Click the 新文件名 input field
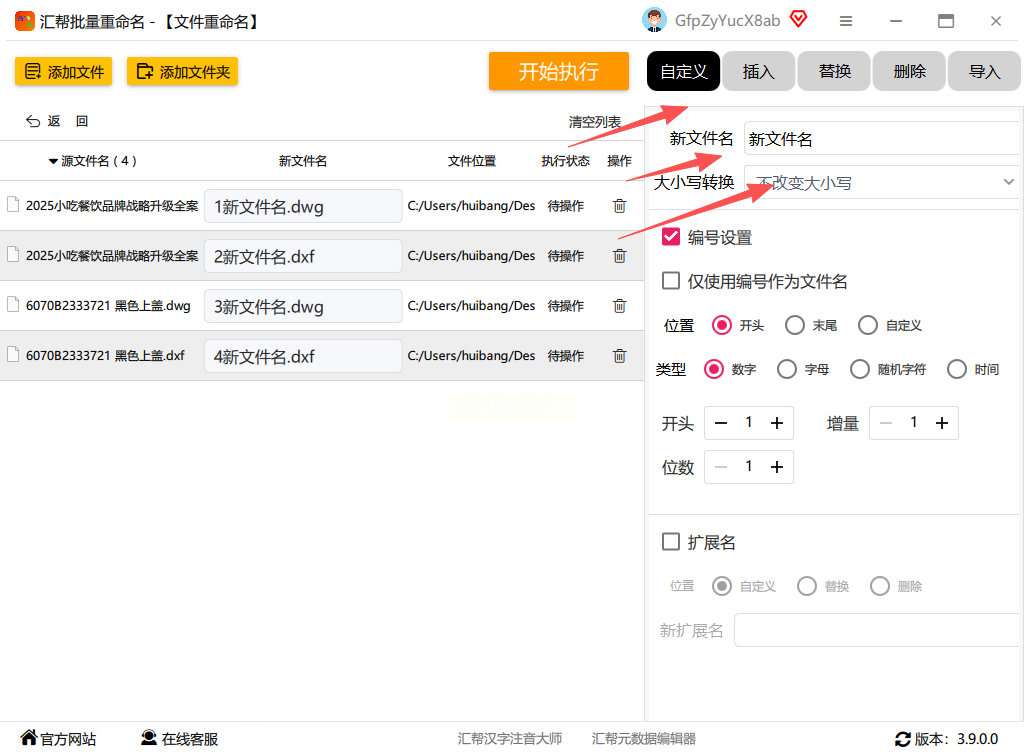The image size is (1024, 755). [882, 138]
